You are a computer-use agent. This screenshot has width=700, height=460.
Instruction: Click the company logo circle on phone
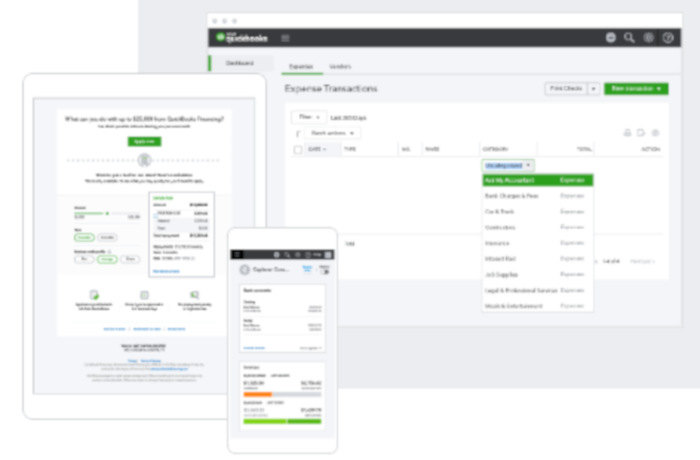[x=245, y=269]
